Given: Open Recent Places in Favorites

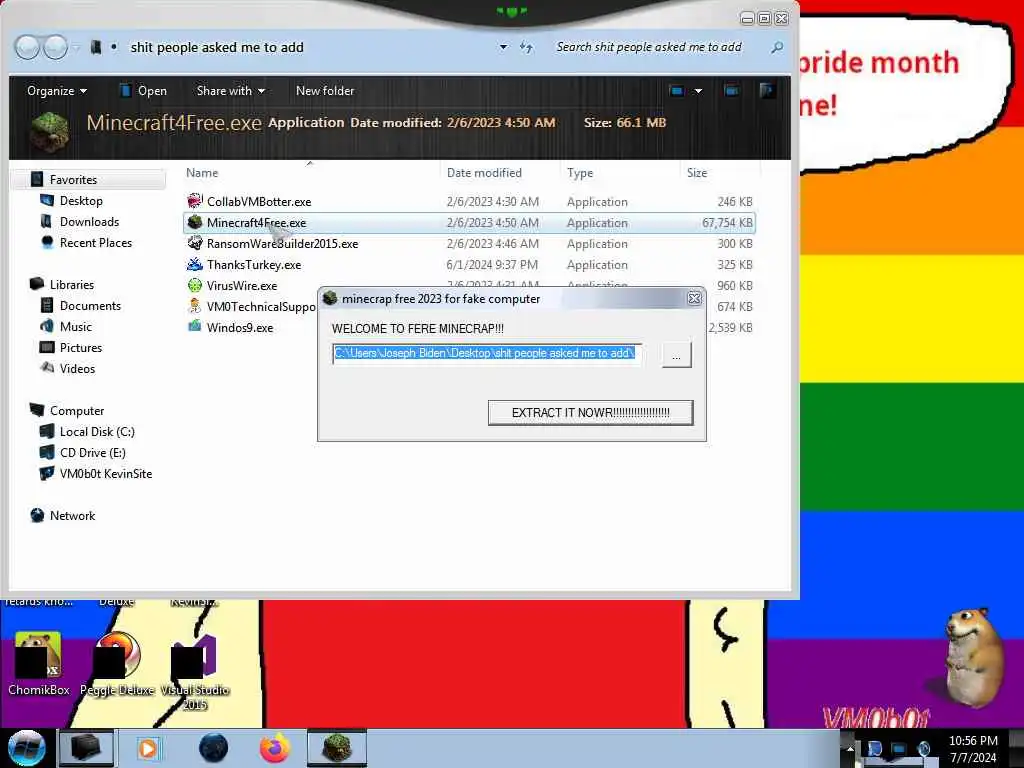Looking at the screenshot, I should (95, 242).
